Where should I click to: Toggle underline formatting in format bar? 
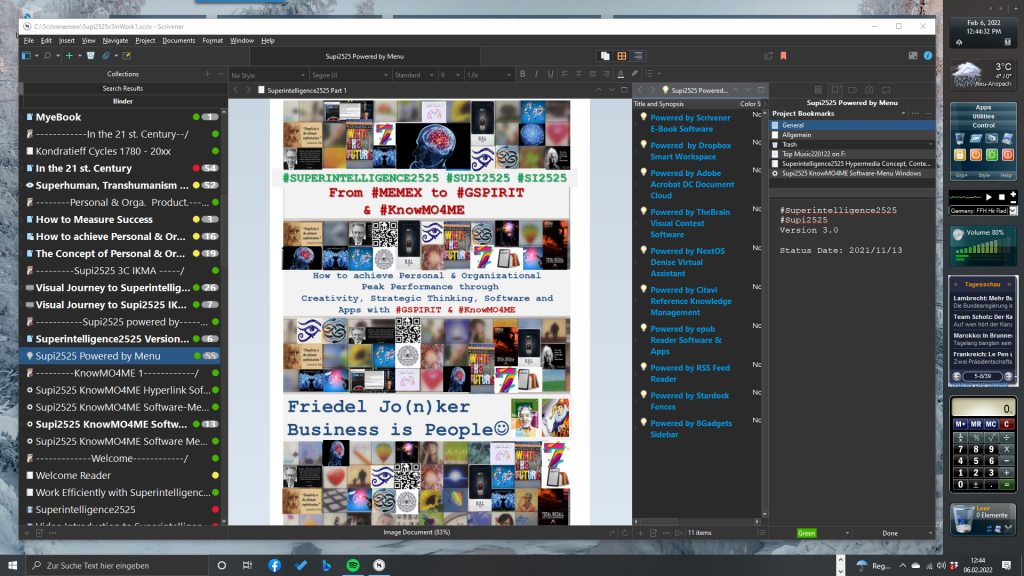pyautogui.click(x=550, y=74)
